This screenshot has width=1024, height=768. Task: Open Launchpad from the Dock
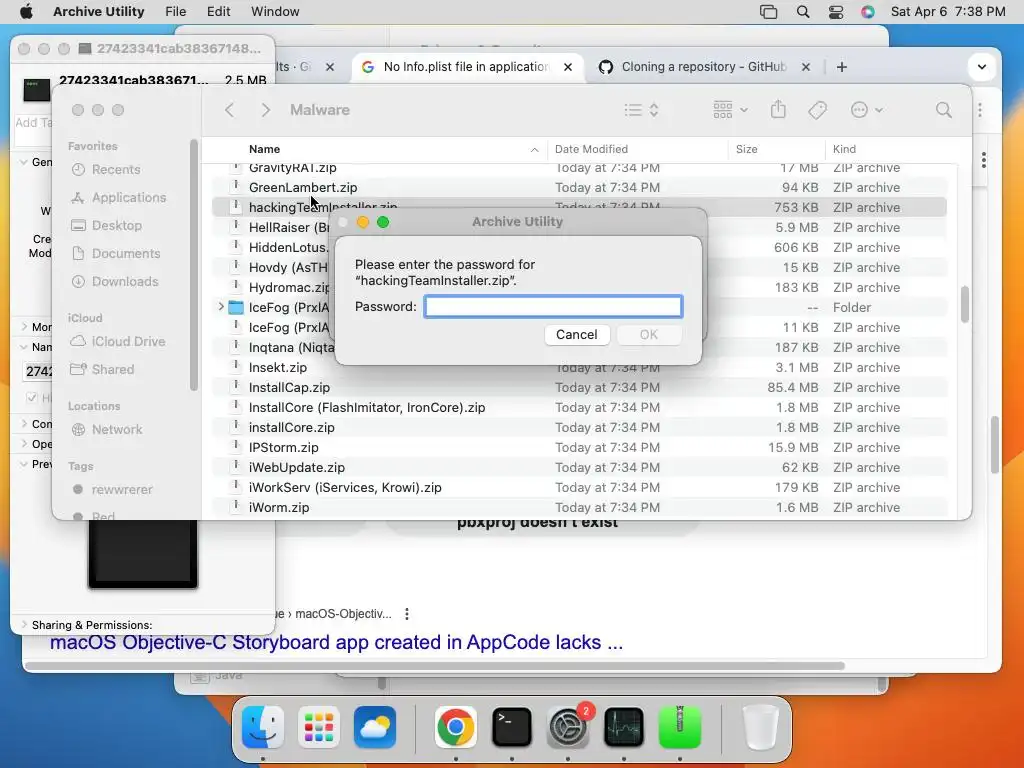tap(319, 726)
